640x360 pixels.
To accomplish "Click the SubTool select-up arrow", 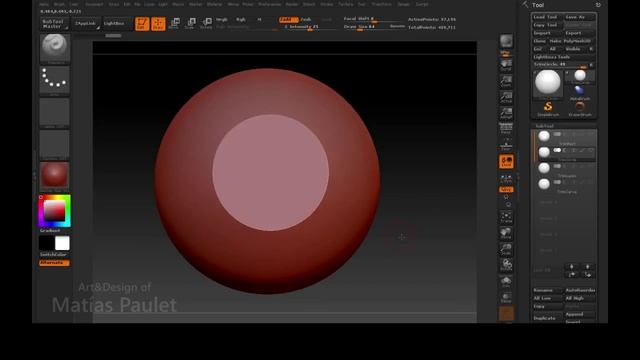I will (x=571, y=267).
